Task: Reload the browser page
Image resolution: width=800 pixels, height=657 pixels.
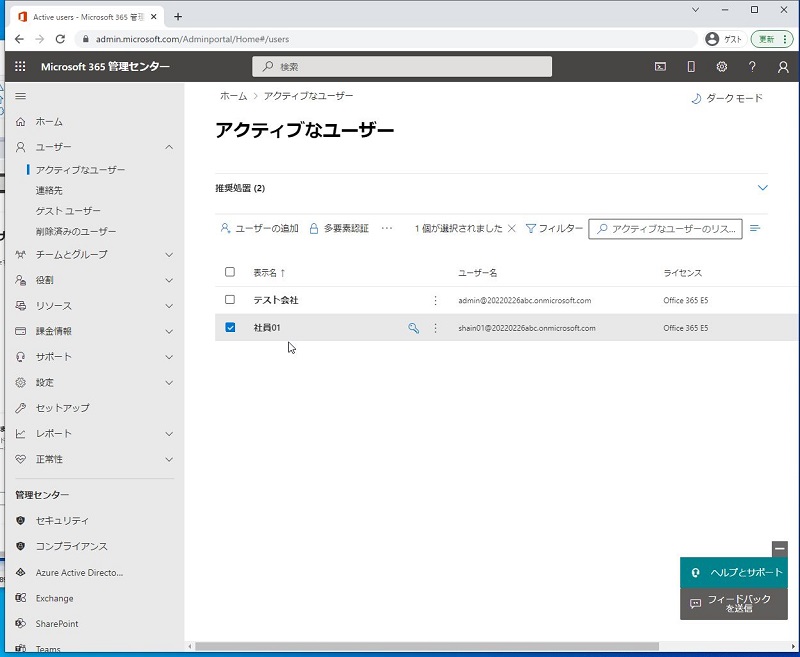Action: (60, 39)
